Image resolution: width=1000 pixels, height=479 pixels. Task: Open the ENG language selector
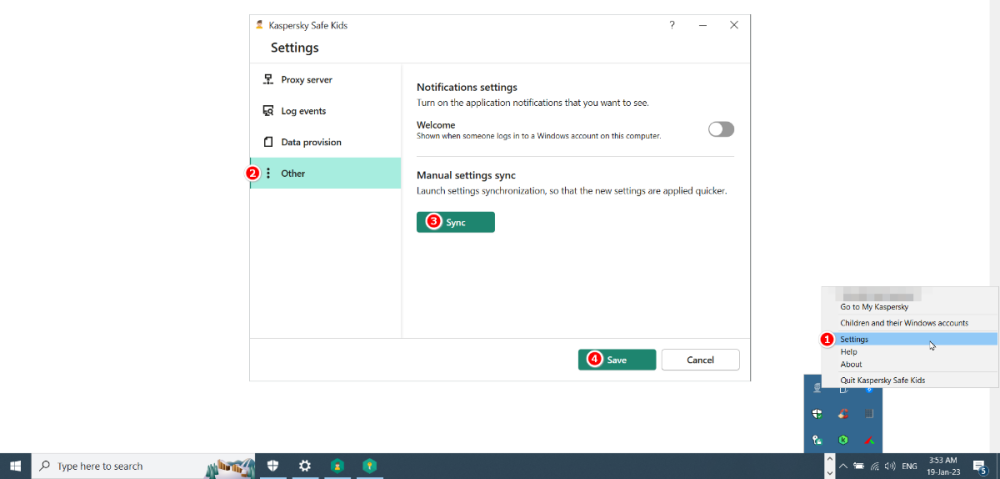tap(910, 466)
